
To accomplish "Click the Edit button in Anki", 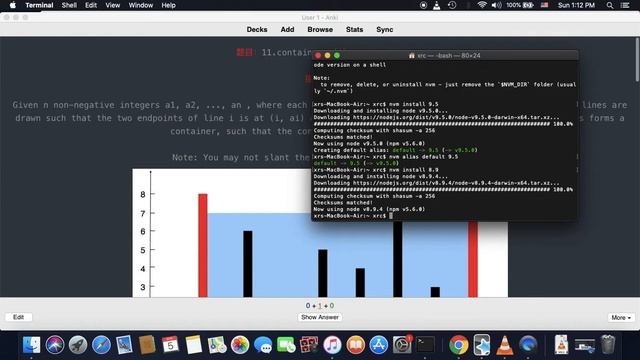I will [x=18, y=317].
